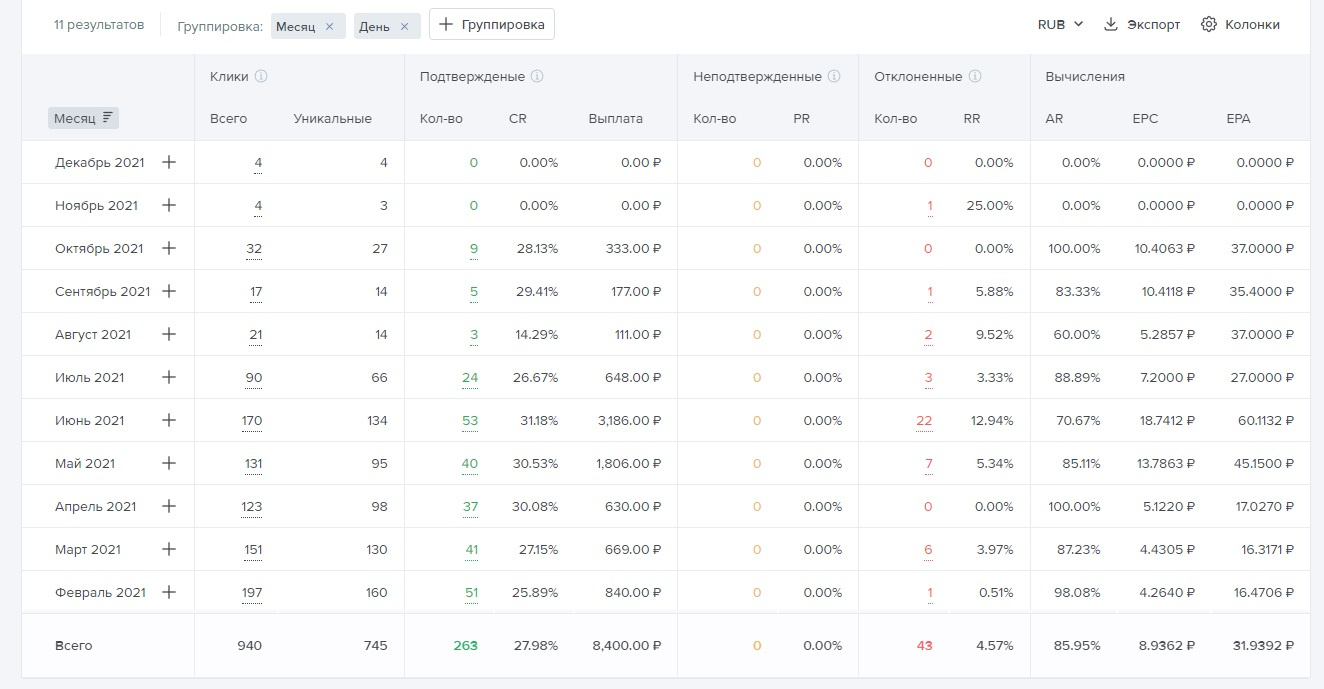Screen dimensions: 1324x689
Task: Expand the Май 2021 row
Action: (x=169, y=463)
